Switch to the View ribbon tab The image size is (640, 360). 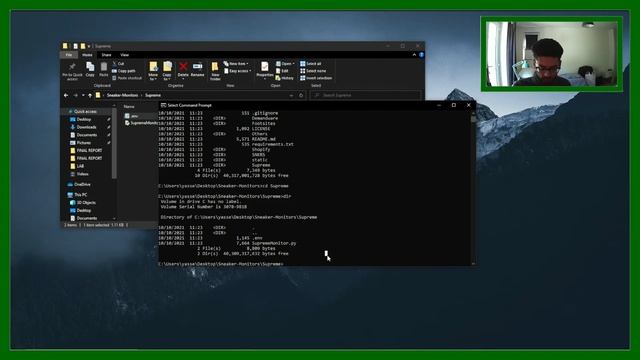coord(124,55)
